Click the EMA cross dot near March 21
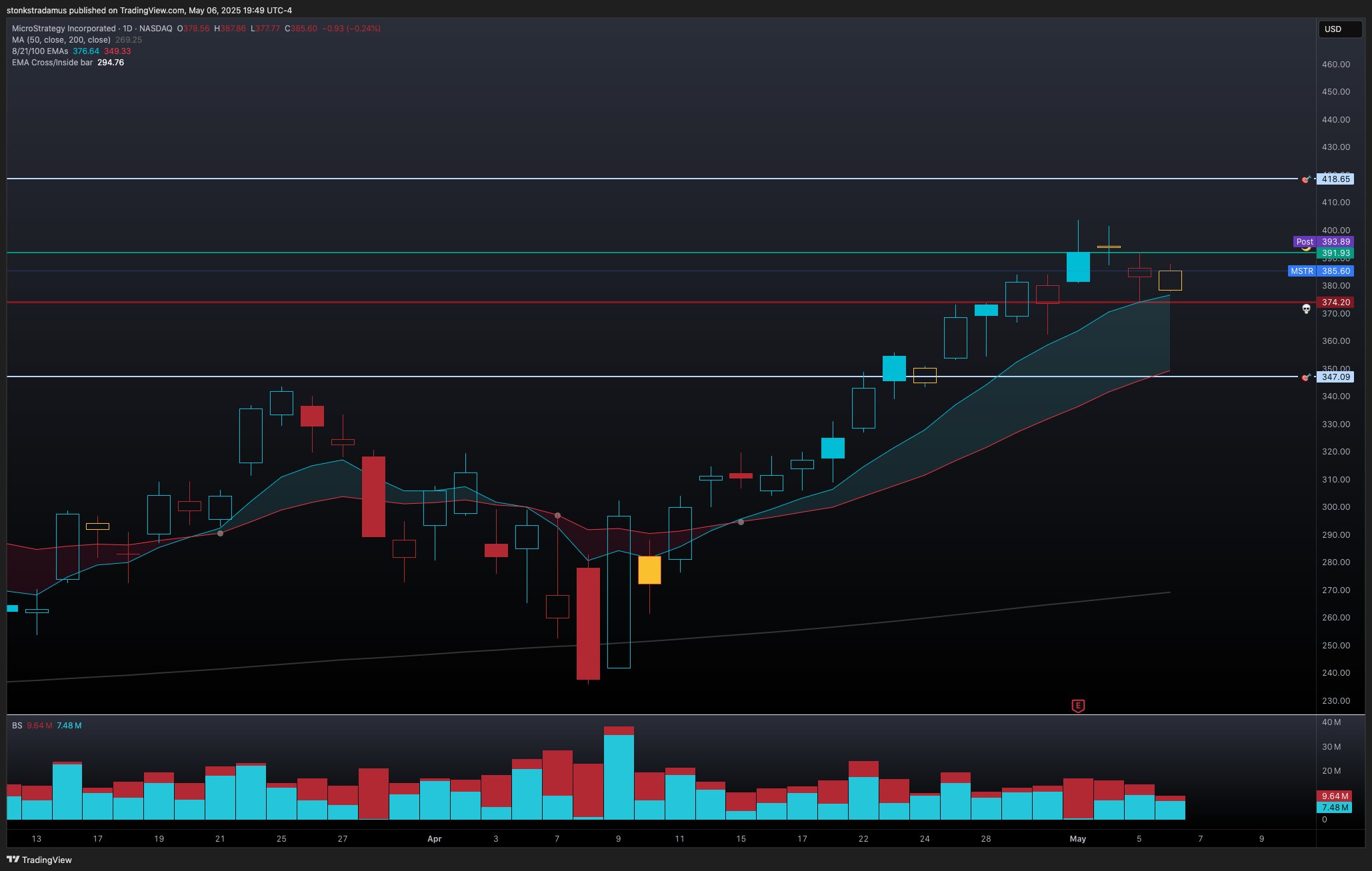This screenshot has width=1372, height=871. [x=220, y=533]
